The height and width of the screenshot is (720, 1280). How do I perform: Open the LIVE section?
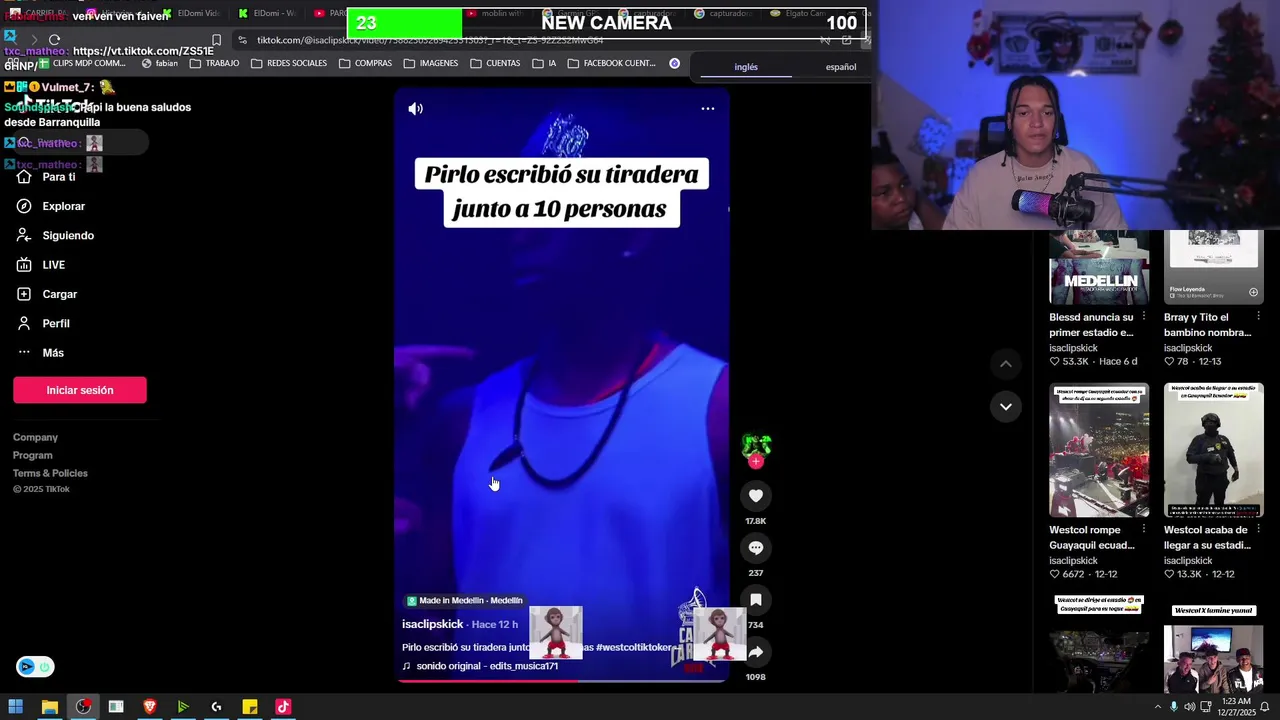(x=41, y=265)
